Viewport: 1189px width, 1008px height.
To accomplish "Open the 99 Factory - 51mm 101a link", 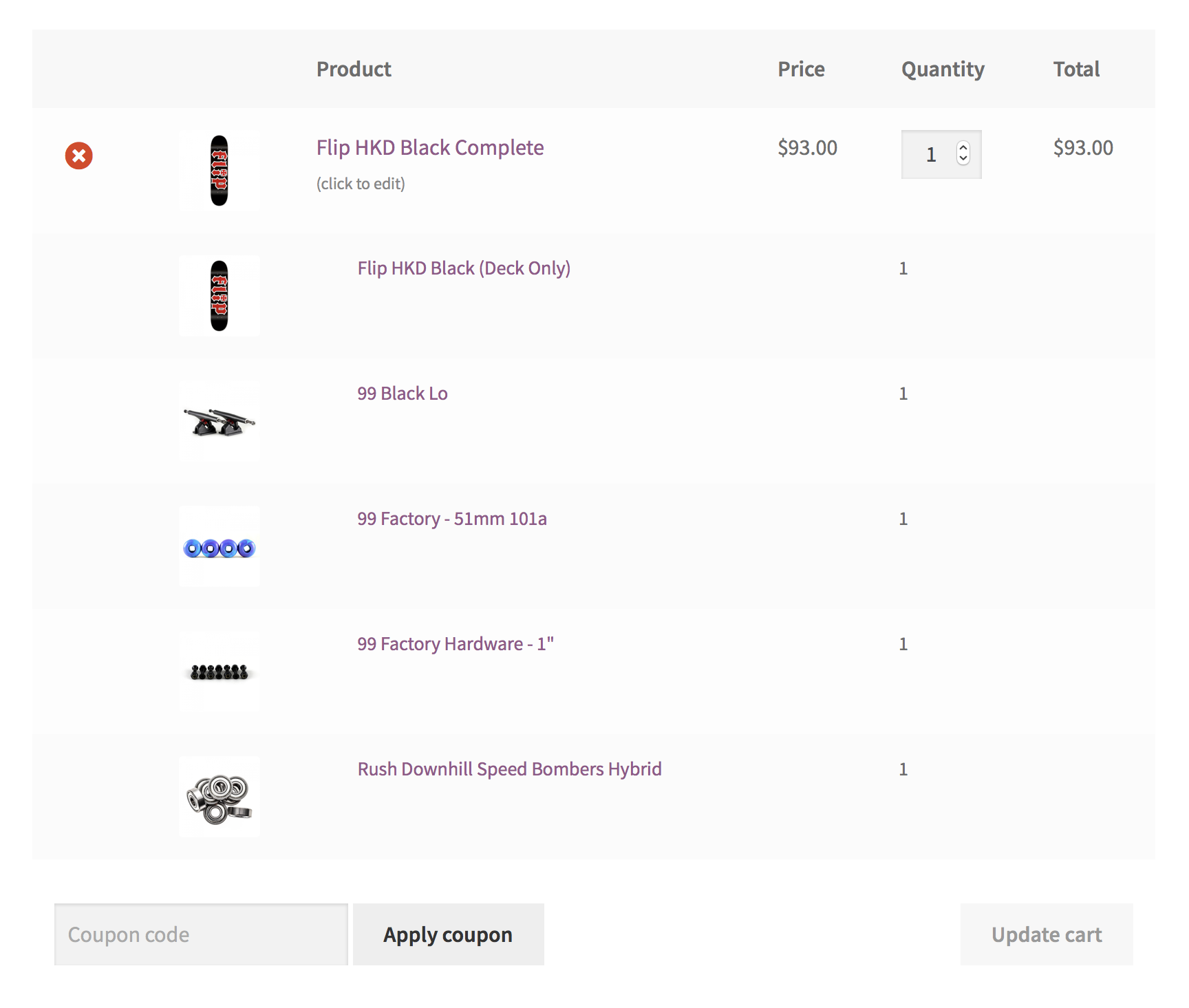I will (452, 519).
